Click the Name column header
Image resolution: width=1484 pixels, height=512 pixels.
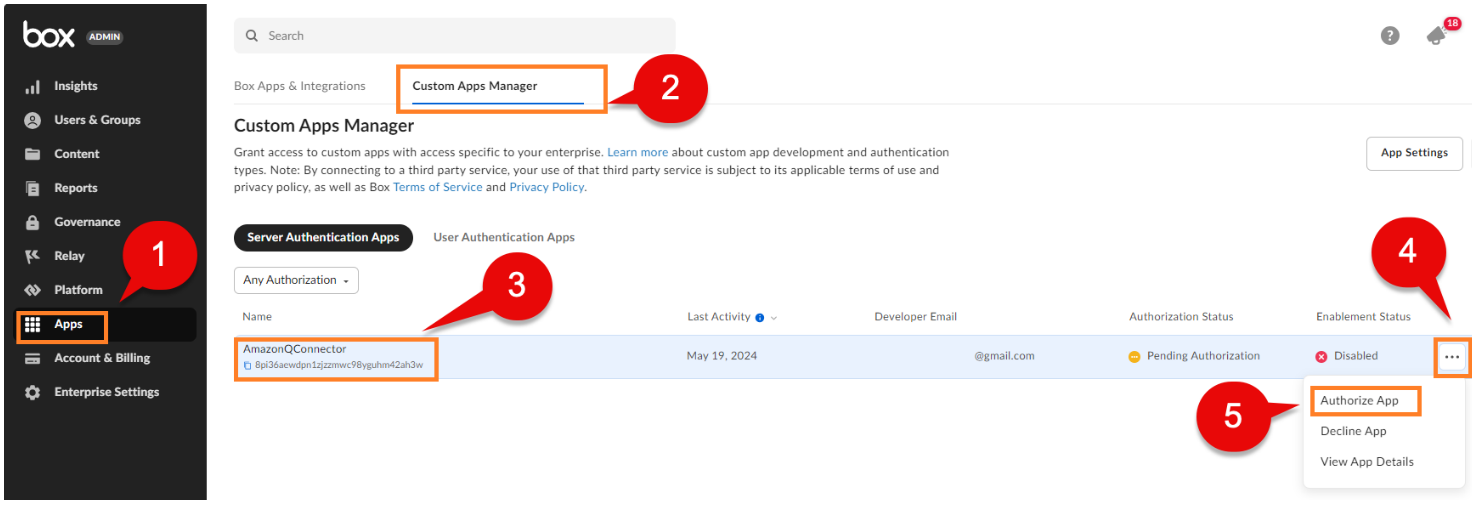tap(257, 317)
